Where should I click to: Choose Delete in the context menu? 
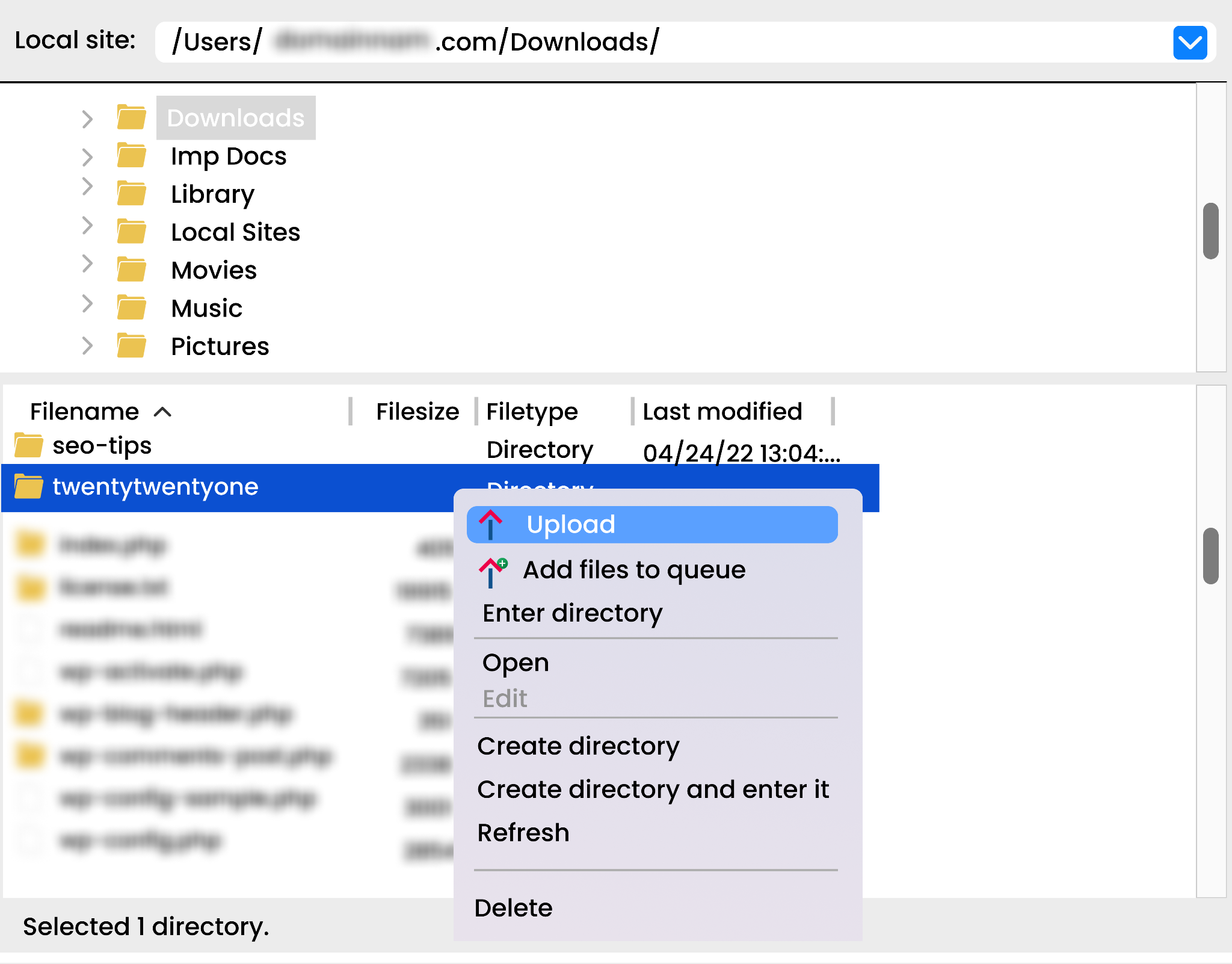point(513,908)
